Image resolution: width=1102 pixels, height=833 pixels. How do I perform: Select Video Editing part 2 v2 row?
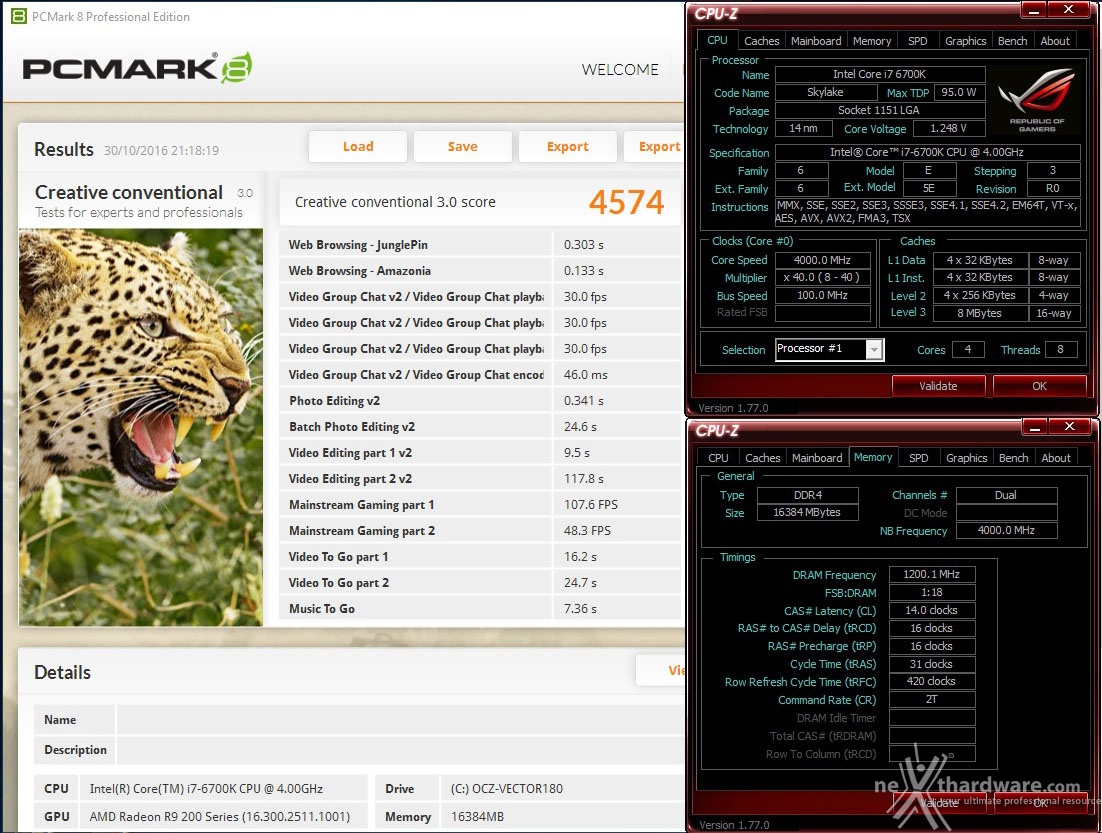(481, 479)
